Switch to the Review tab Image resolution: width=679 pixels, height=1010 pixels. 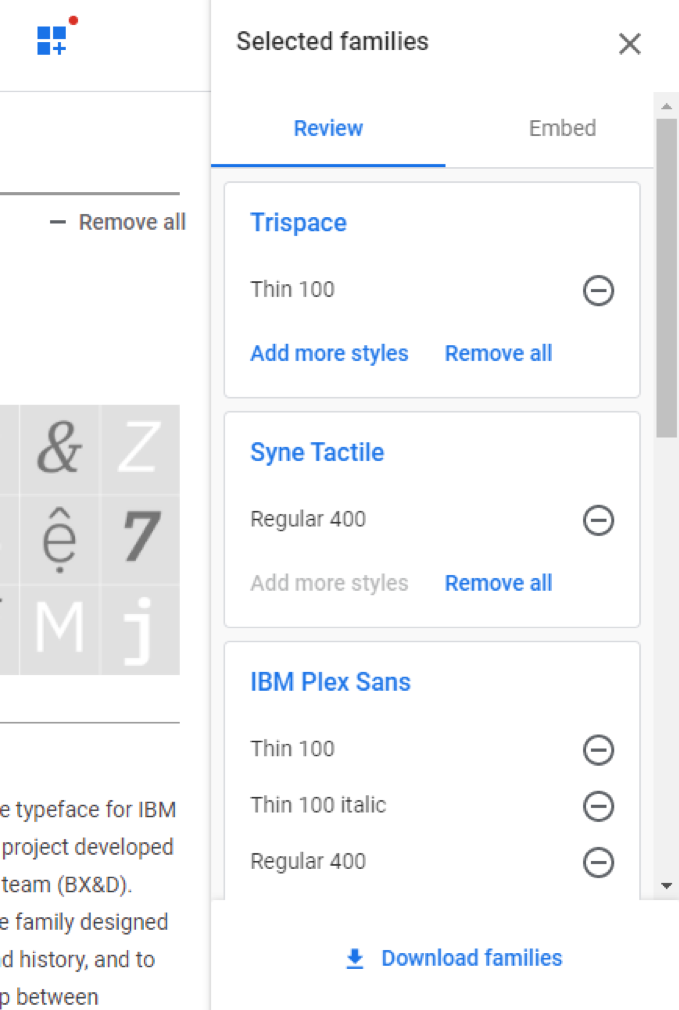pyautogui.click(x=328, y=128)
